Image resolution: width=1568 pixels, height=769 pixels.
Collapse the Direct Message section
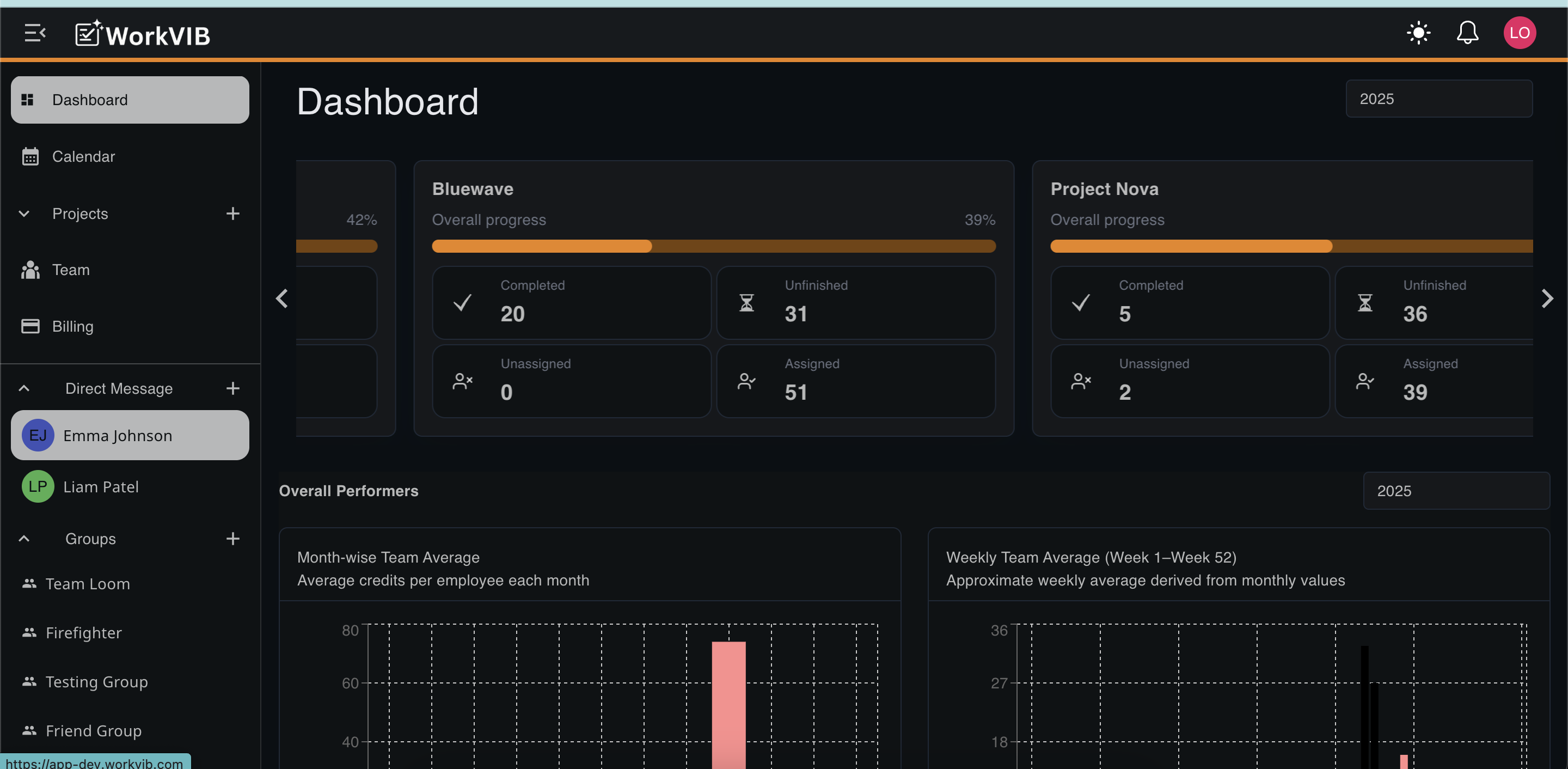pos(24,388)
